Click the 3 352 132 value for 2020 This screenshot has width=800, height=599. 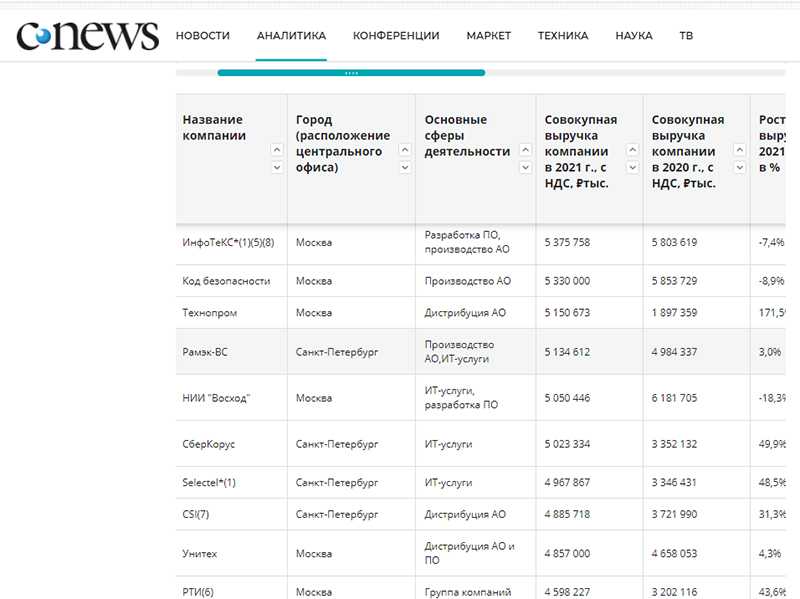674,444
